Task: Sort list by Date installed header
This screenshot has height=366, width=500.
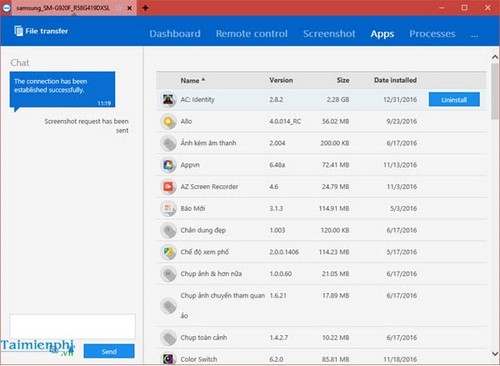Action: (x=395, y=80)
